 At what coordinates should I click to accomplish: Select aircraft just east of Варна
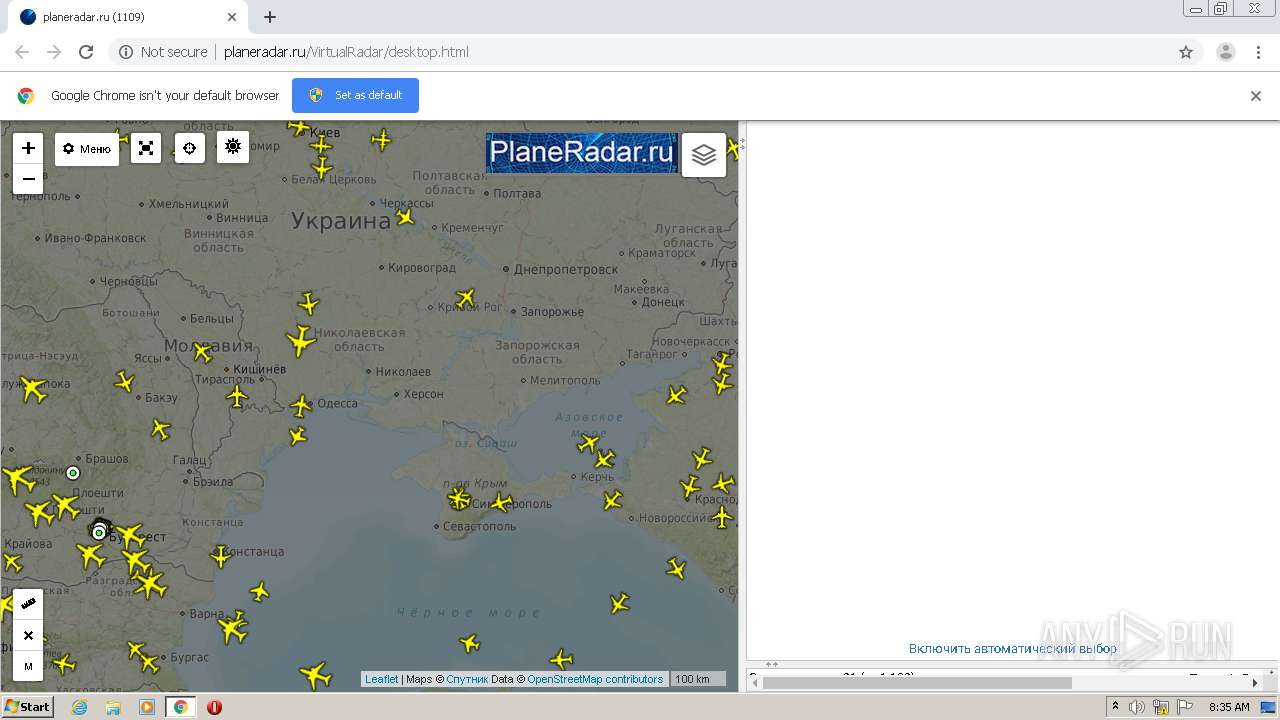point(232,628)
